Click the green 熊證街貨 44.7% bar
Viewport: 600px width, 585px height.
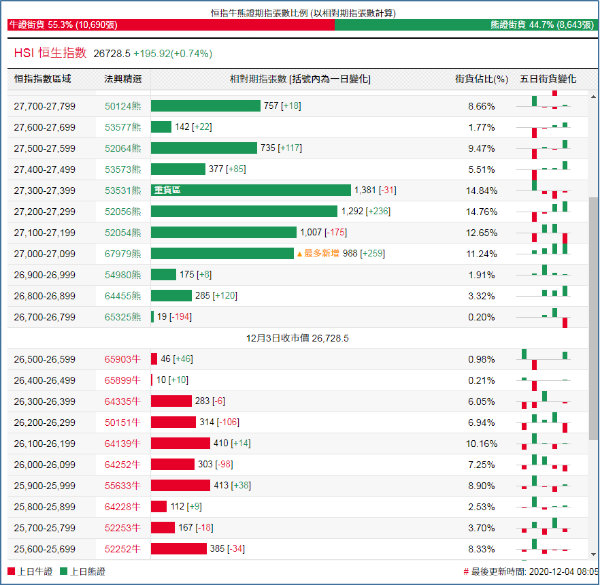point(466,25)
